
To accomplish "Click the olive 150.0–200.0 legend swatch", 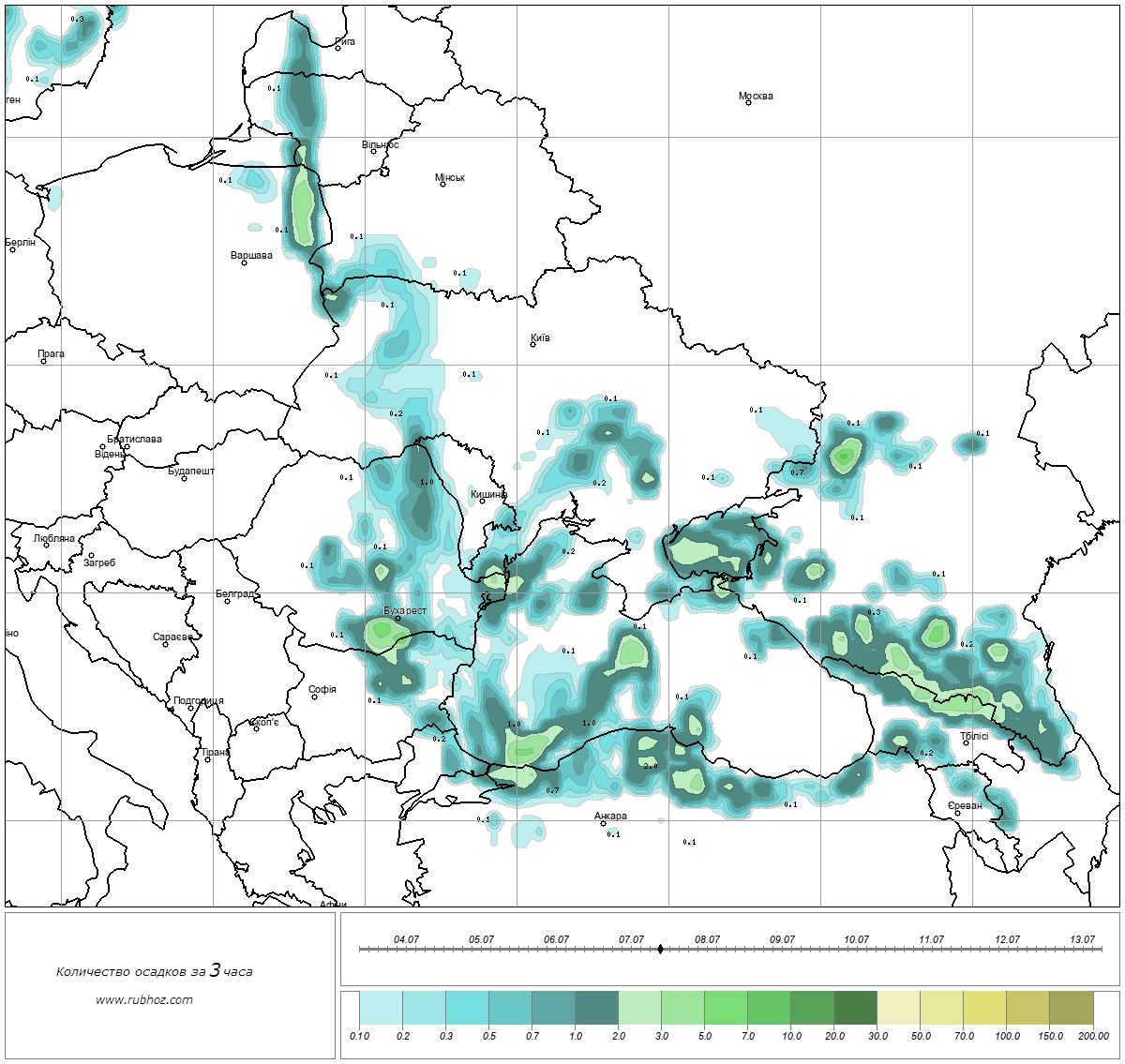I will click(x=1072, y=1010).
